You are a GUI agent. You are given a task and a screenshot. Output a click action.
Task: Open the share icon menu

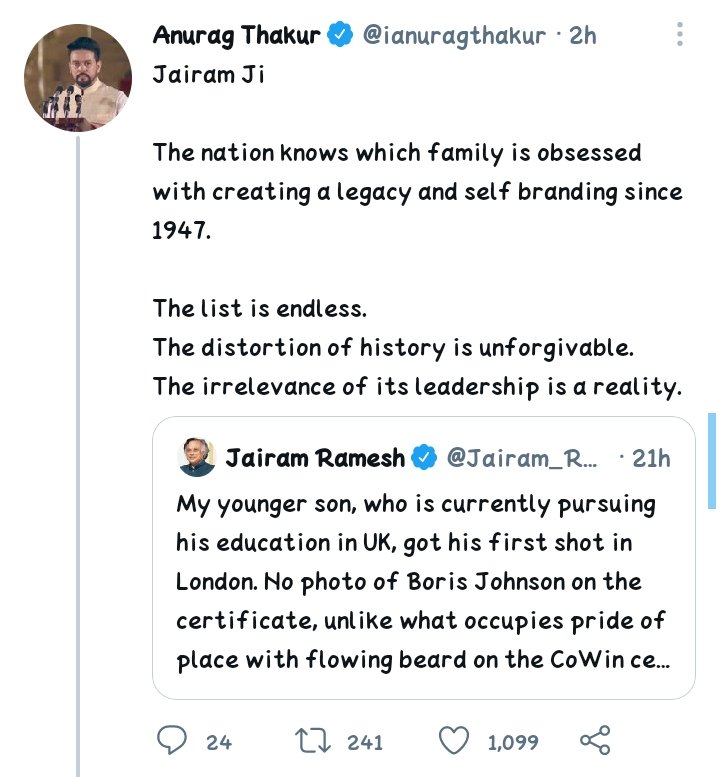(595, 741)
